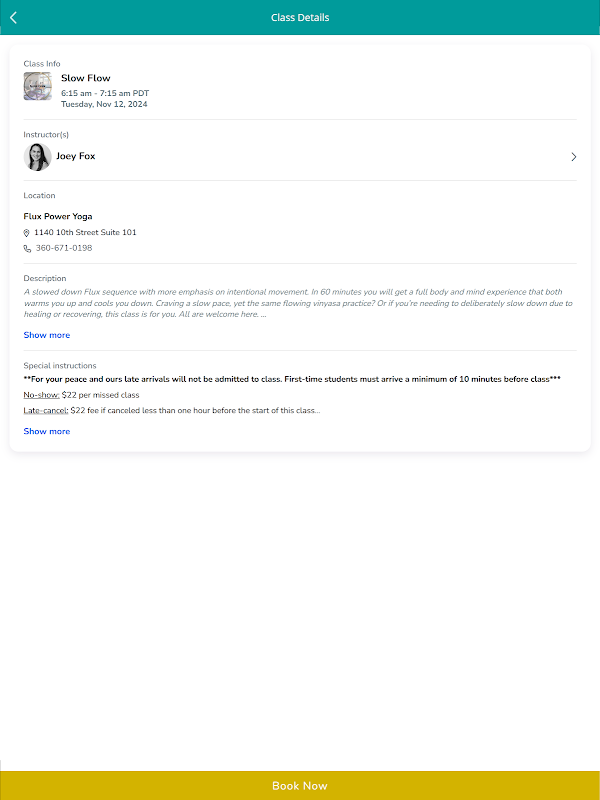
Task: Click the Flux Power Yoga location name
Action: (x=58, y=216)
